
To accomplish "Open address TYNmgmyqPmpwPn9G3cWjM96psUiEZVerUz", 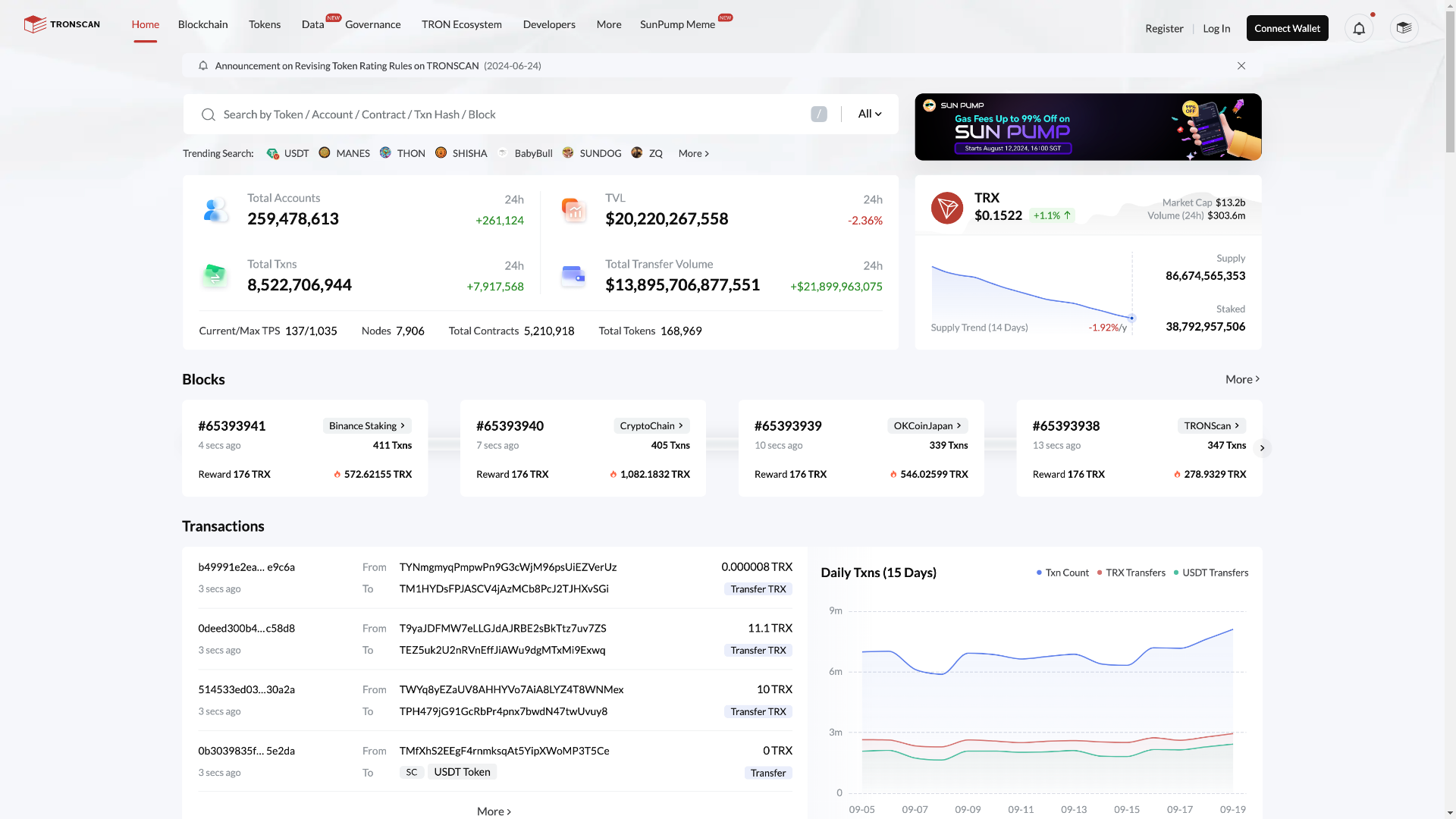I will coord(508,567).
